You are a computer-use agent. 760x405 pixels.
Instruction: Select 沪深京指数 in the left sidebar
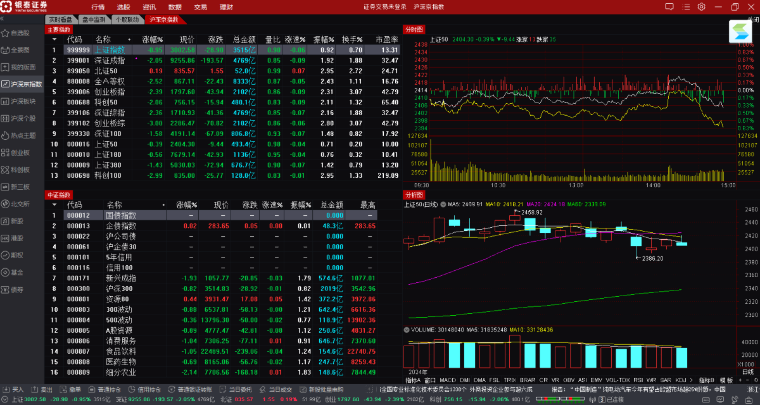coord(22,84)
